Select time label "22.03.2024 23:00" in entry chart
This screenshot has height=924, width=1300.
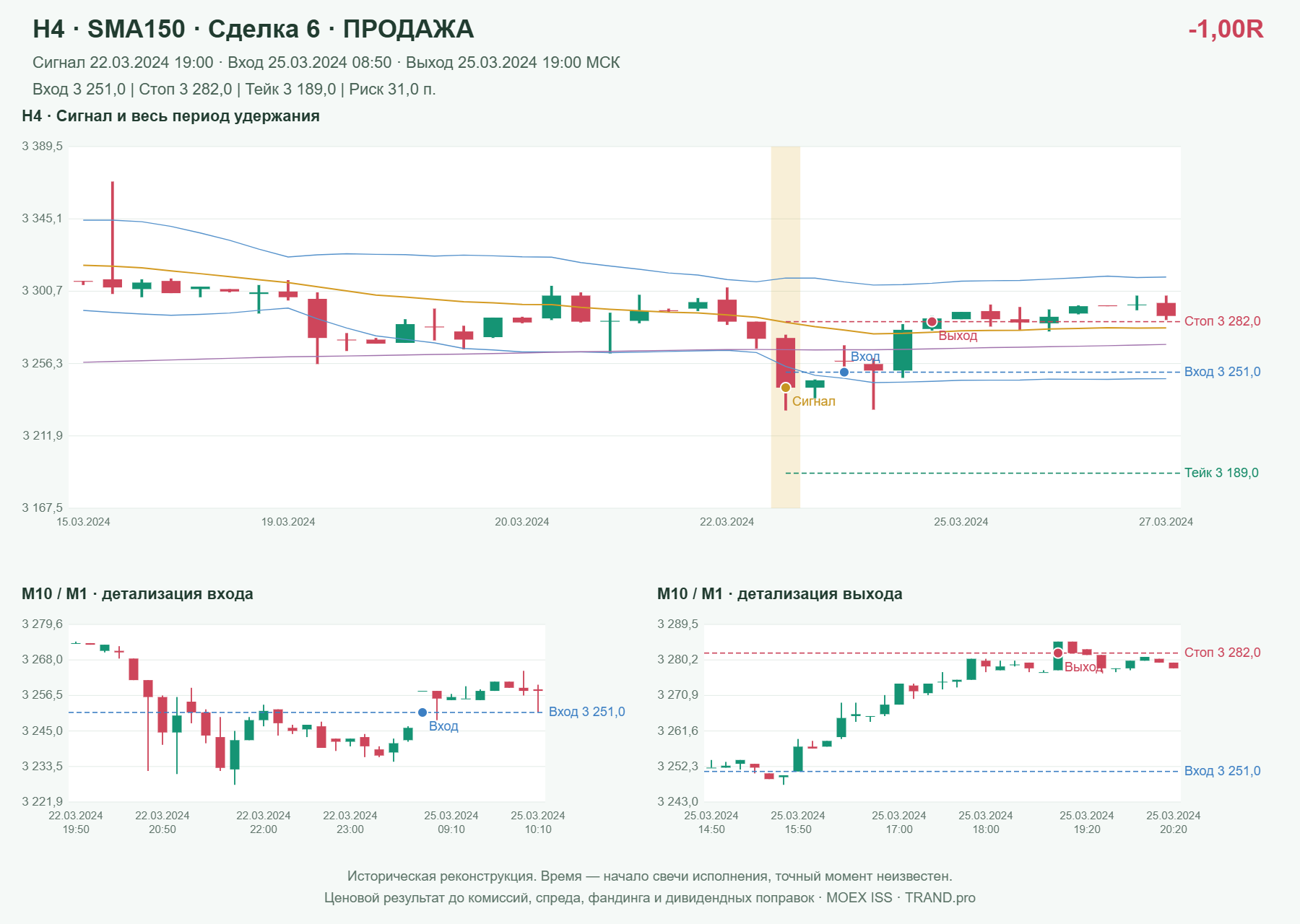350,822
